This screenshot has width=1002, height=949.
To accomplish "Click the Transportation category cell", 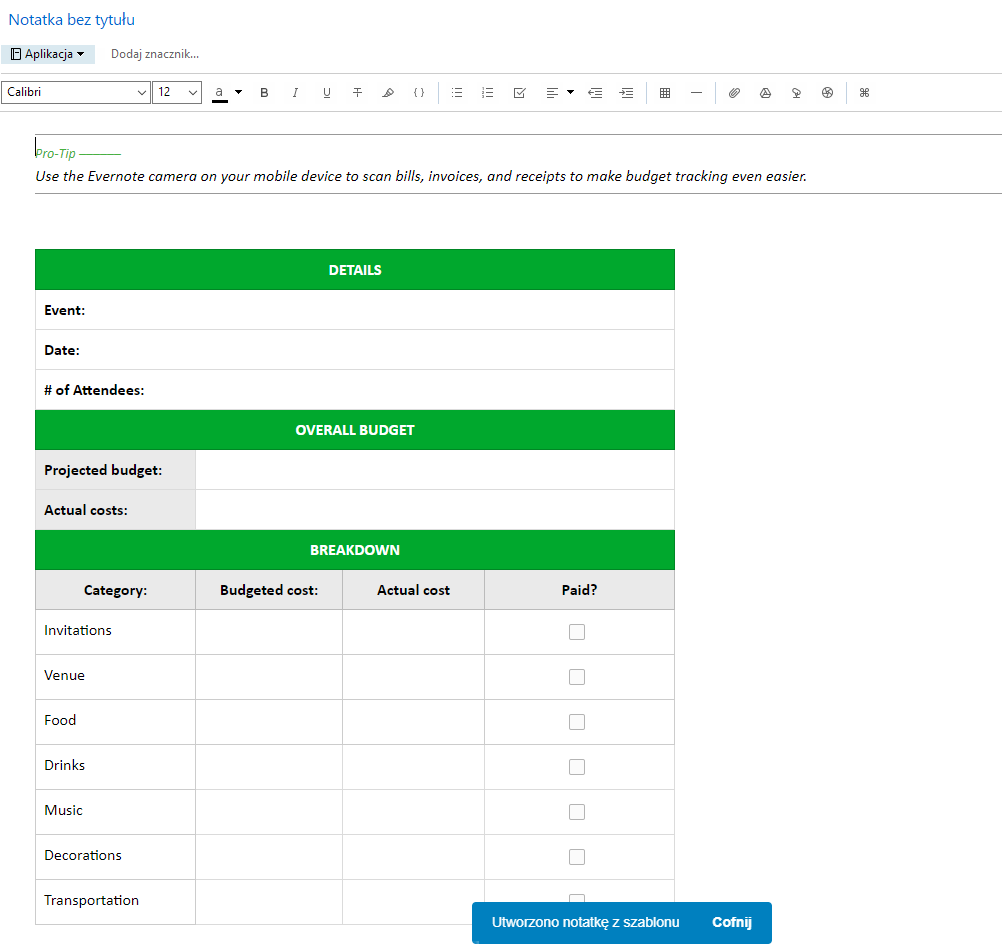I will pos(115,902).
